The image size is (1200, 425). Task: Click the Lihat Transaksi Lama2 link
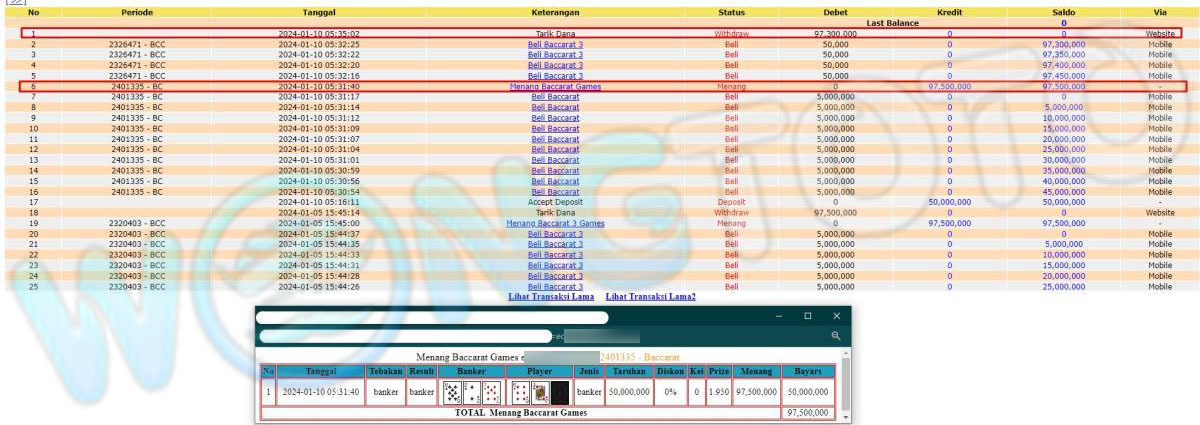[650, 297]
